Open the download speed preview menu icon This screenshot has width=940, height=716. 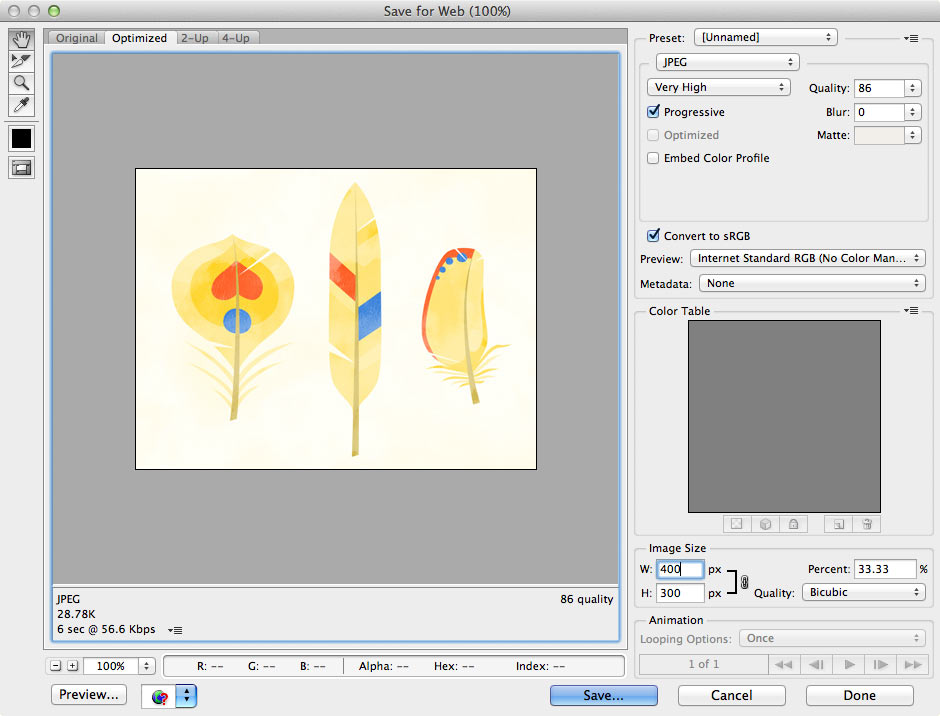pos(175,630)
